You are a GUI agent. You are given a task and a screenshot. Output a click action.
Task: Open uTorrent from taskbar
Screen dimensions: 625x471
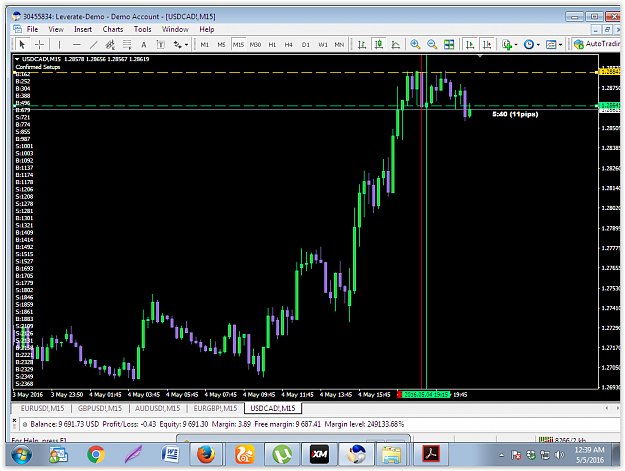282,454
